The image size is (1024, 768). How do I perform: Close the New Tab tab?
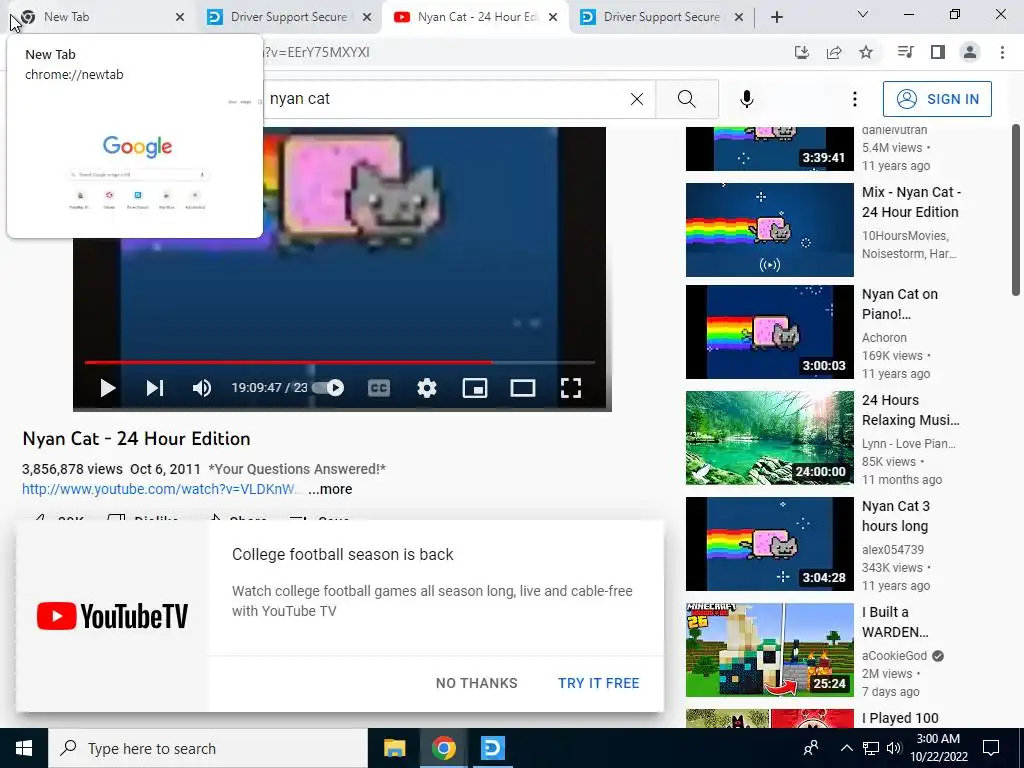(x=180, y=17)
